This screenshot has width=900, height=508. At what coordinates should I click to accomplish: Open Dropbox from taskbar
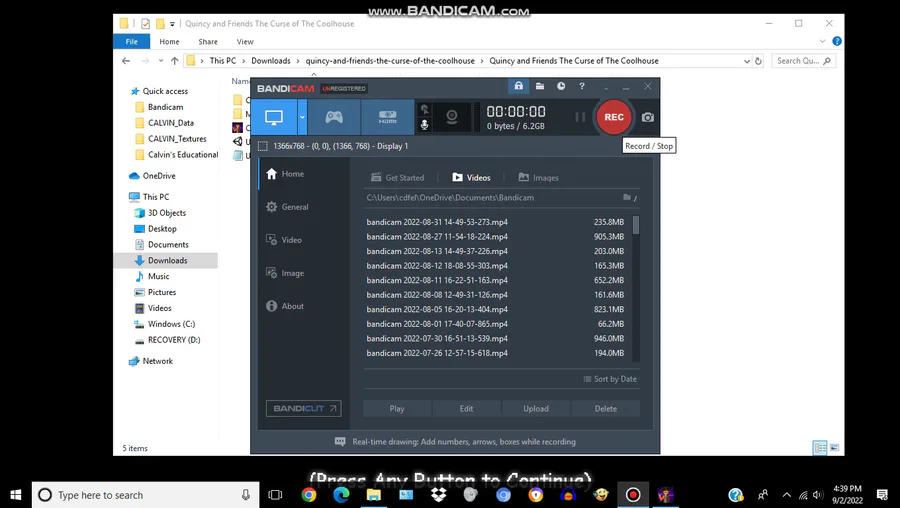(439, 495)
